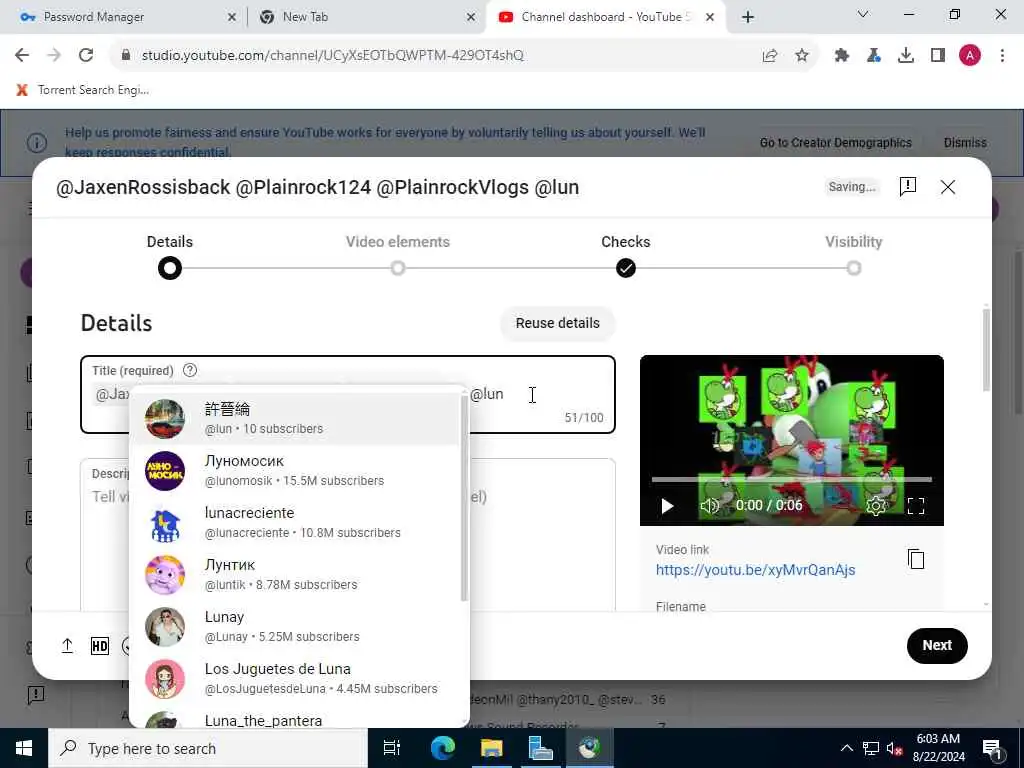Select the Lunay channel suggestion

pos(295,626)
